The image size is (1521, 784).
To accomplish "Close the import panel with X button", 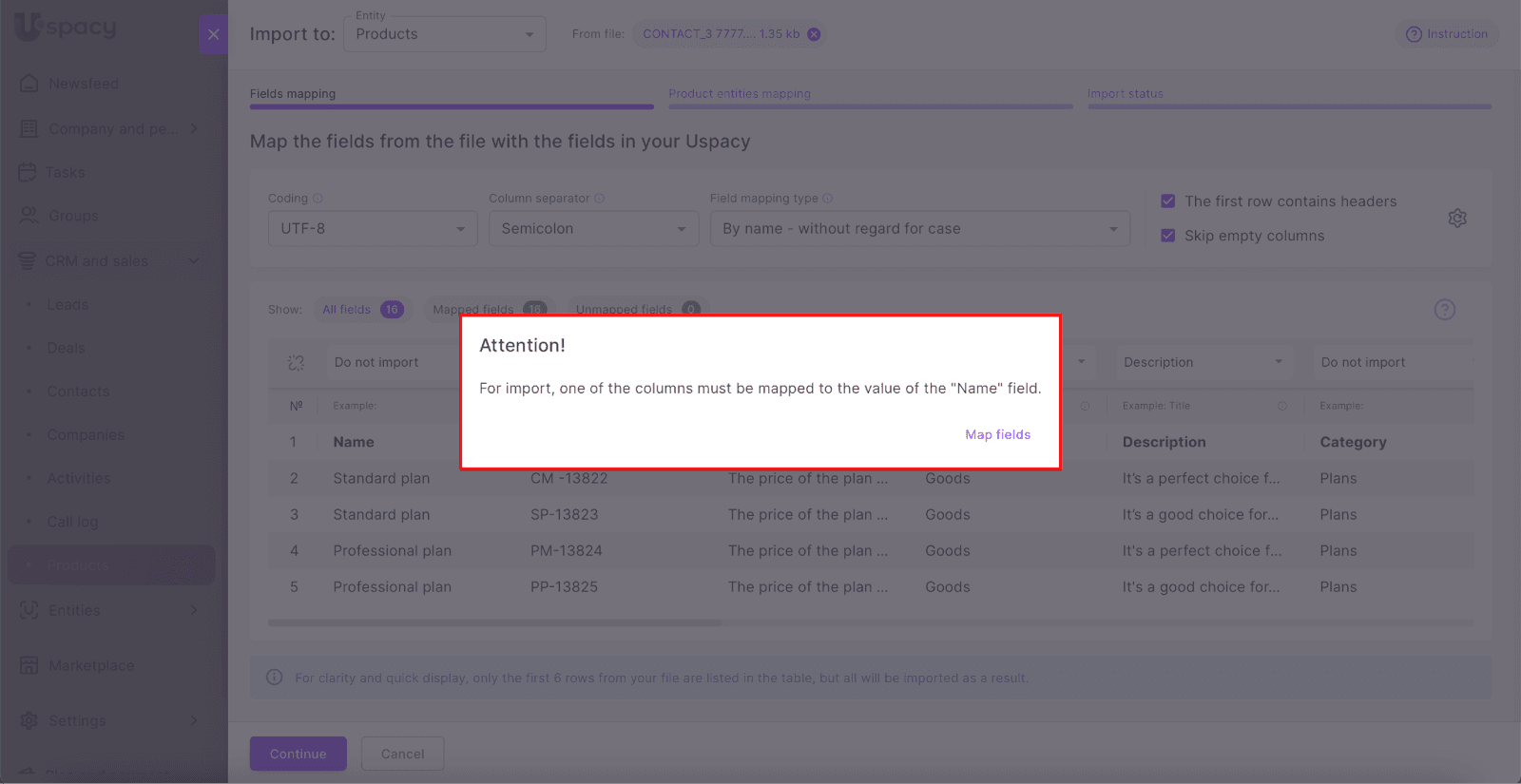I will click(x=213, y=35).
